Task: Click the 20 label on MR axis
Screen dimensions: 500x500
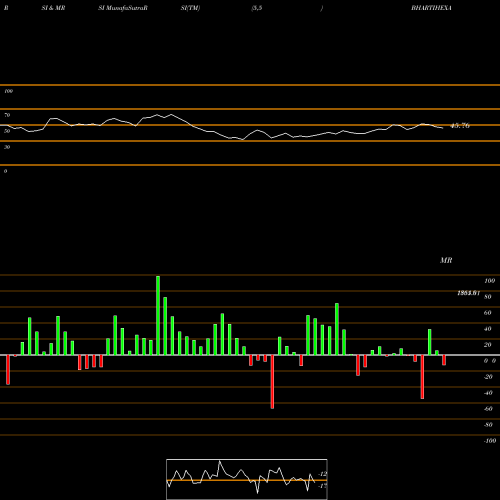Action: (x=488, y=345)
